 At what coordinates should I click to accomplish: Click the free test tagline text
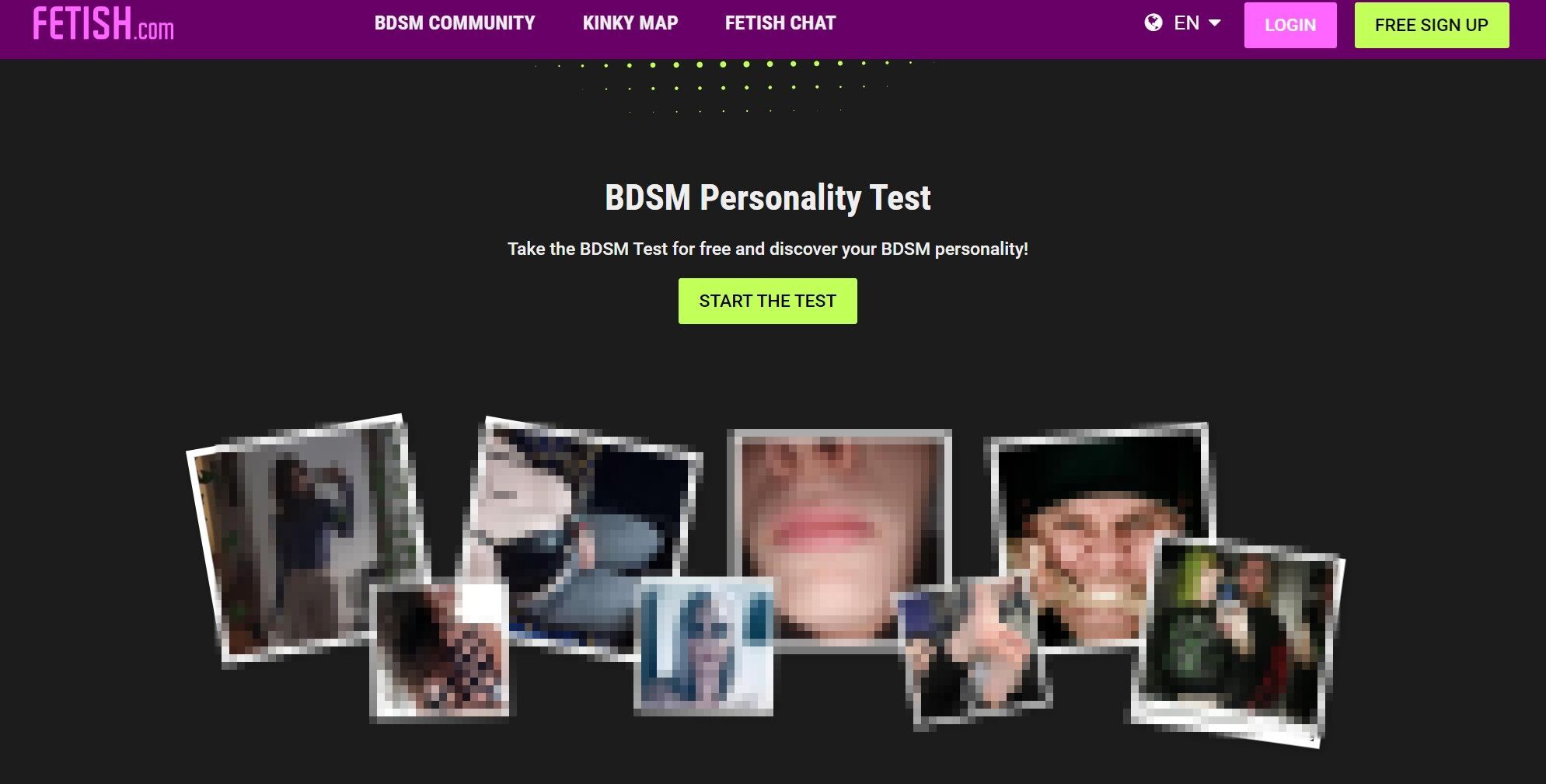click(x=768, y=249)
